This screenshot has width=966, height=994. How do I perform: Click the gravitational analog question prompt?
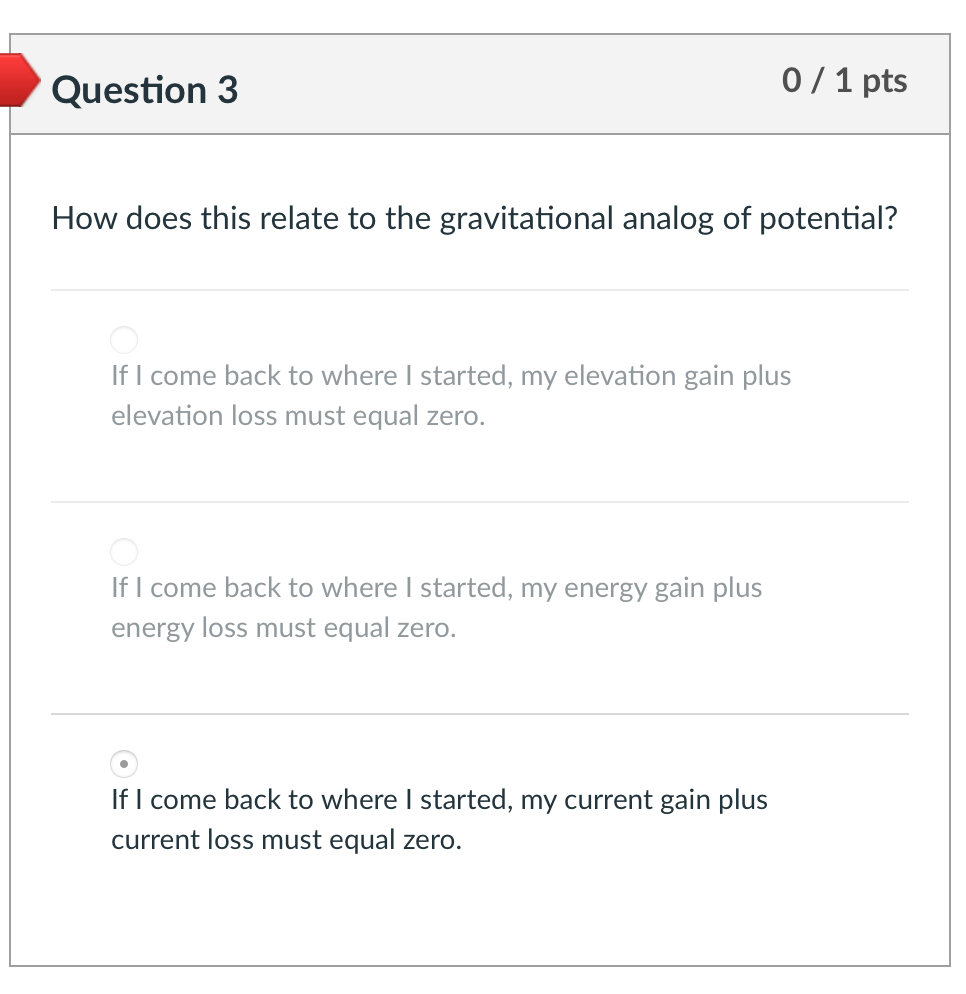click(x=475, y=218)
